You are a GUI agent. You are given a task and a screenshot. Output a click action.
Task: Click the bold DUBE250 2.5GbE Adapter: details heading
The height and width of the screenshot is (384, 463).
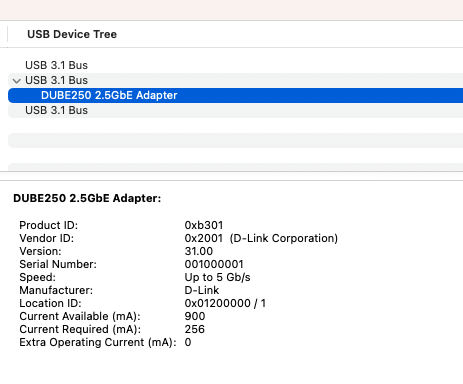pos(87,198)
